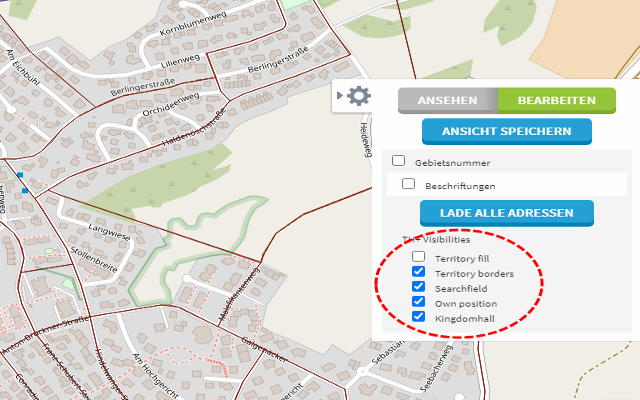The width and height of the screenshot is (640, 400).
Task: Collapse panel with the small arrow
Action: [341, 96]
